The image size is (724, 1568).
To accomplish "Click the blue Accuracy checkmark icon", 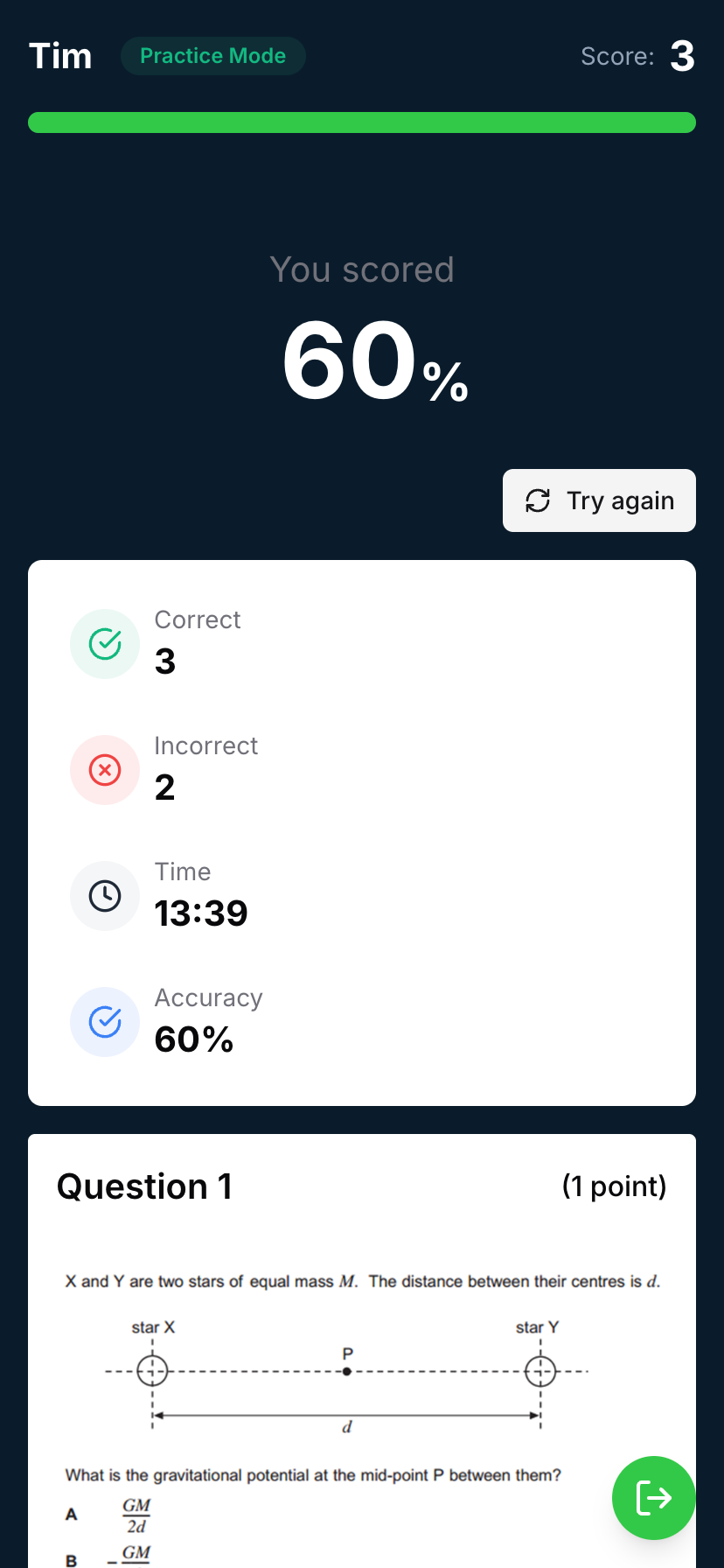I will pos(105,1022).
